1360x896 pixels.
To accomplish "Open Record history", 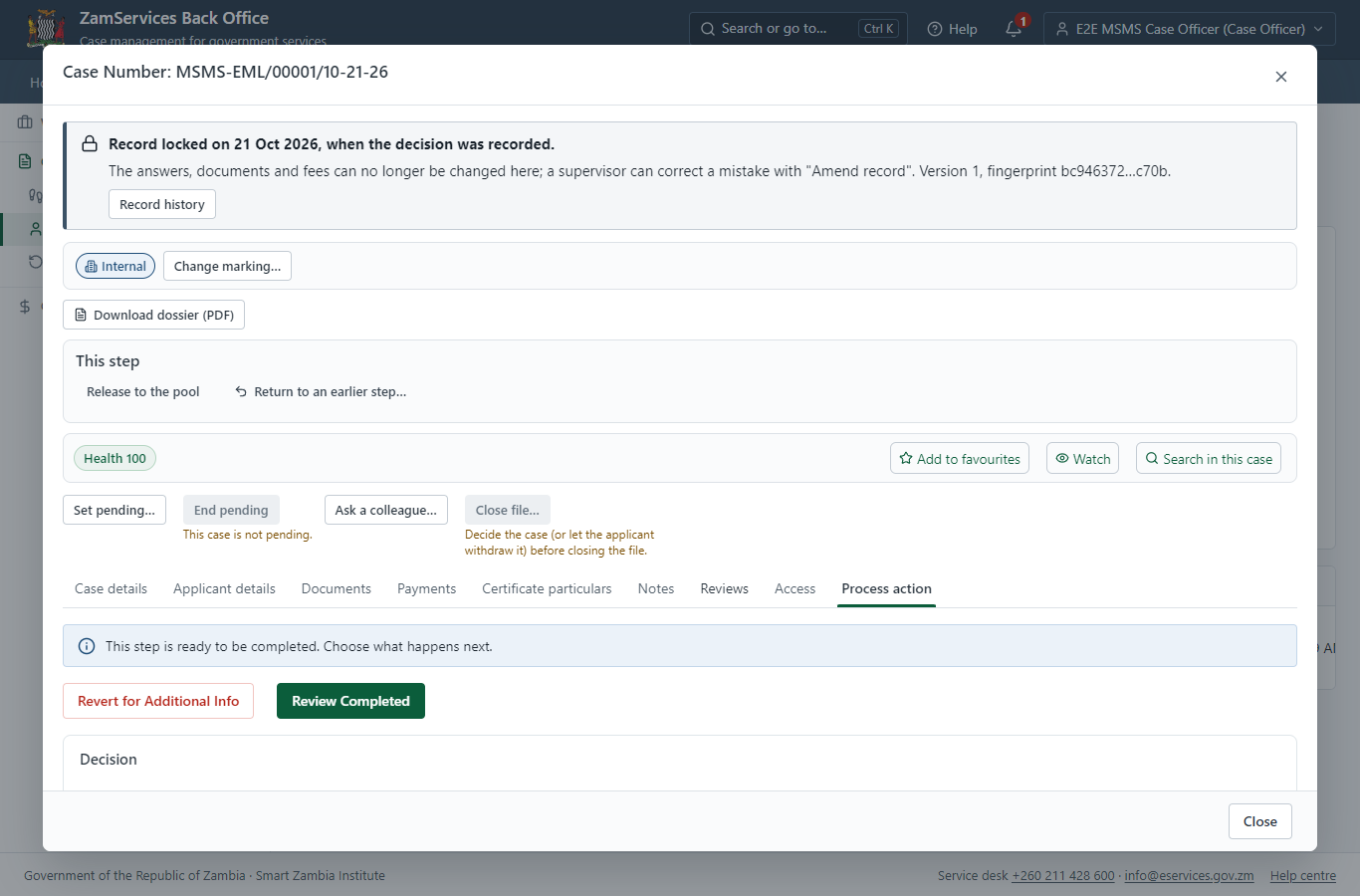I will (x=162, y=204).
